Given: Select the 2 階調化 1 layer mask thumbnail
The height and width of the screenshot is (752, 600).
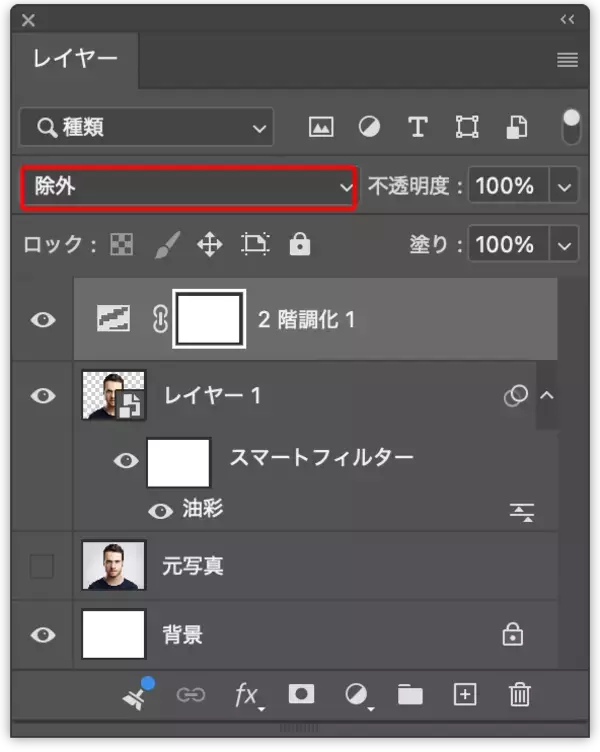Looking at the screenshot, I should [x=209, y=319].
